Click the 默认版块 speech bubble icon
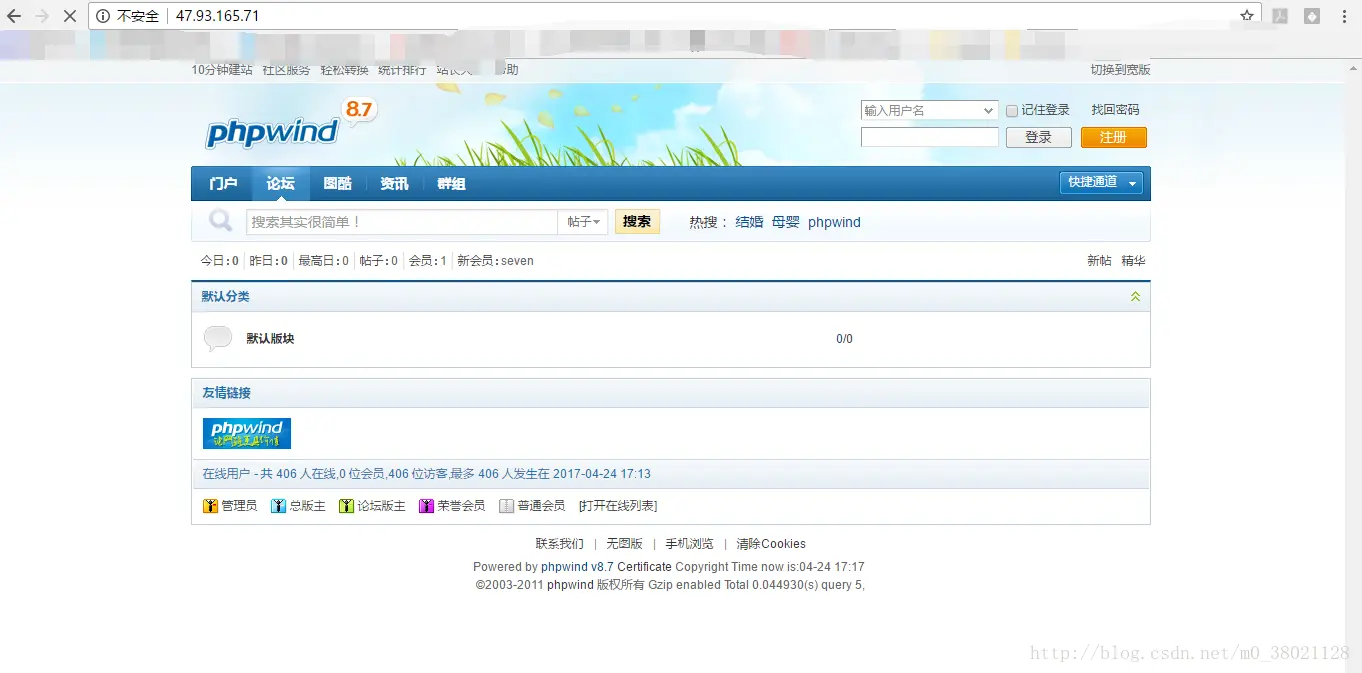Image resolution: width=1362 pixels, height=673 pixels. click(x=218, y=338)
